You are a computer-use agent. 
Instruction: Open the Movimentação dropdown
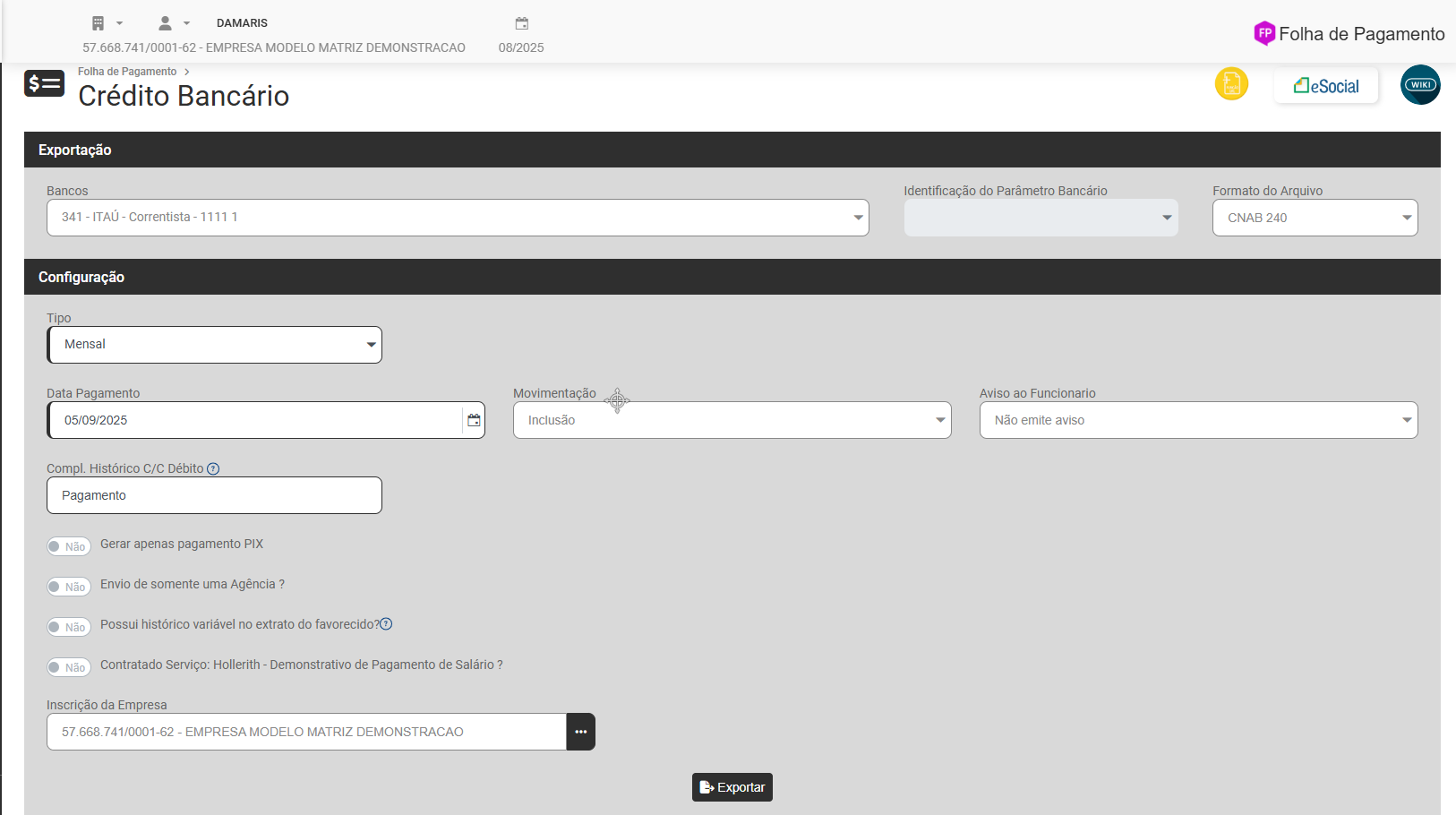[732, 420]
